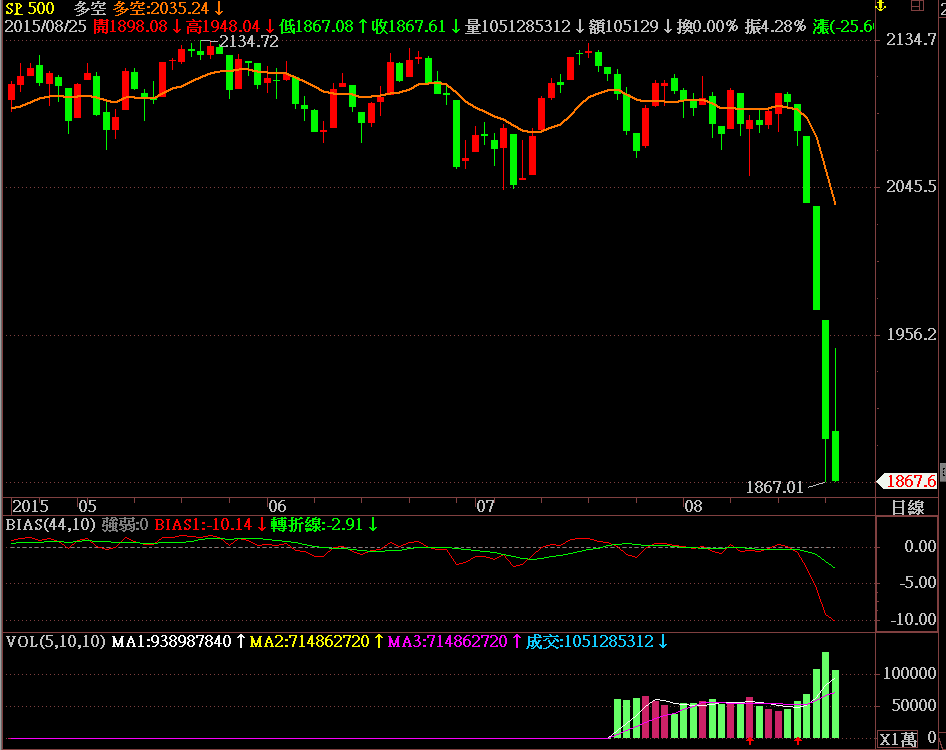Click the 2134.72 high price annotation
The width and height of the screenshot is (946, 750).
(x=249, y=42)
